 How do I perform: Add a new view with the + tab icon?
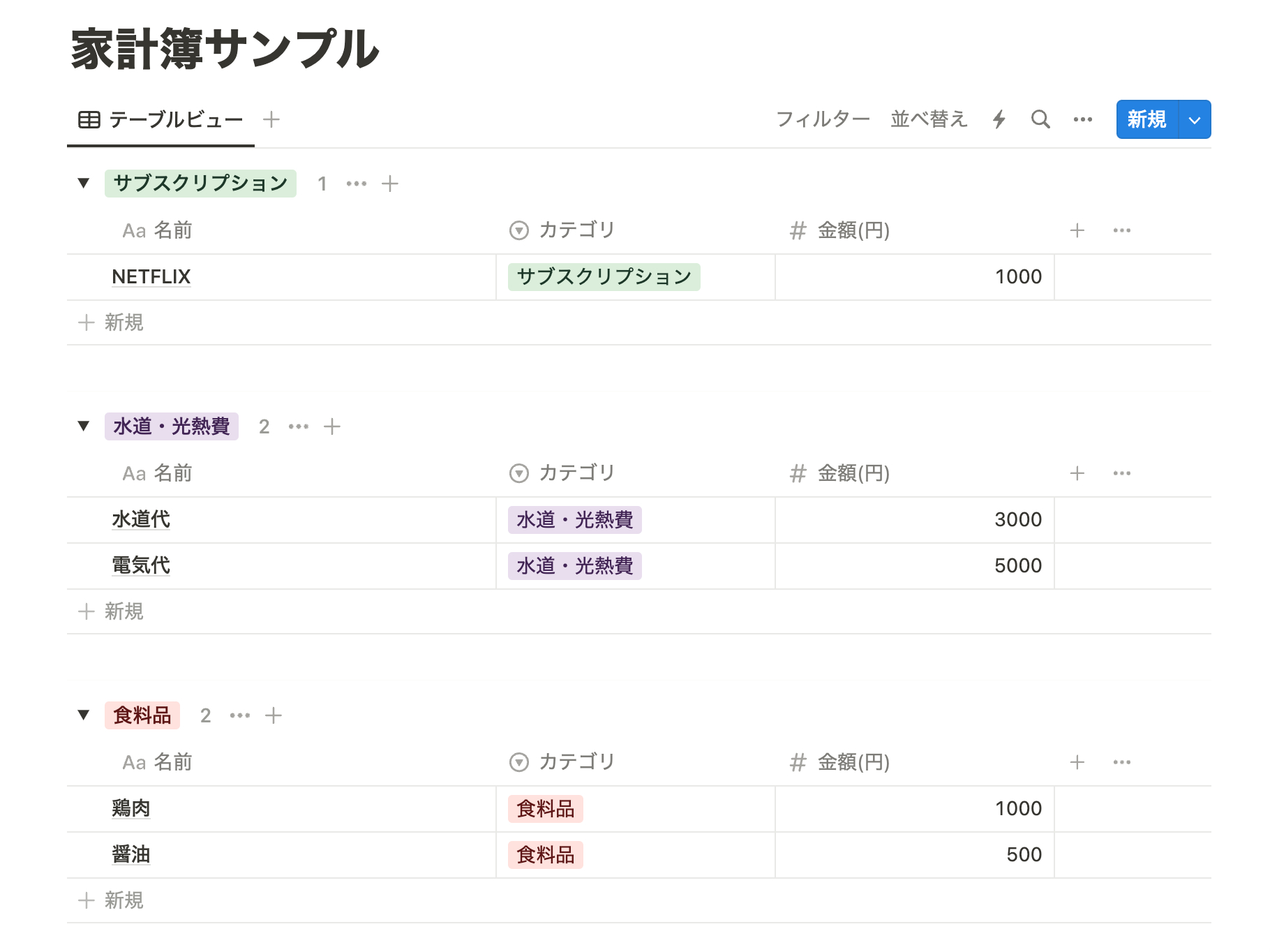271,119
